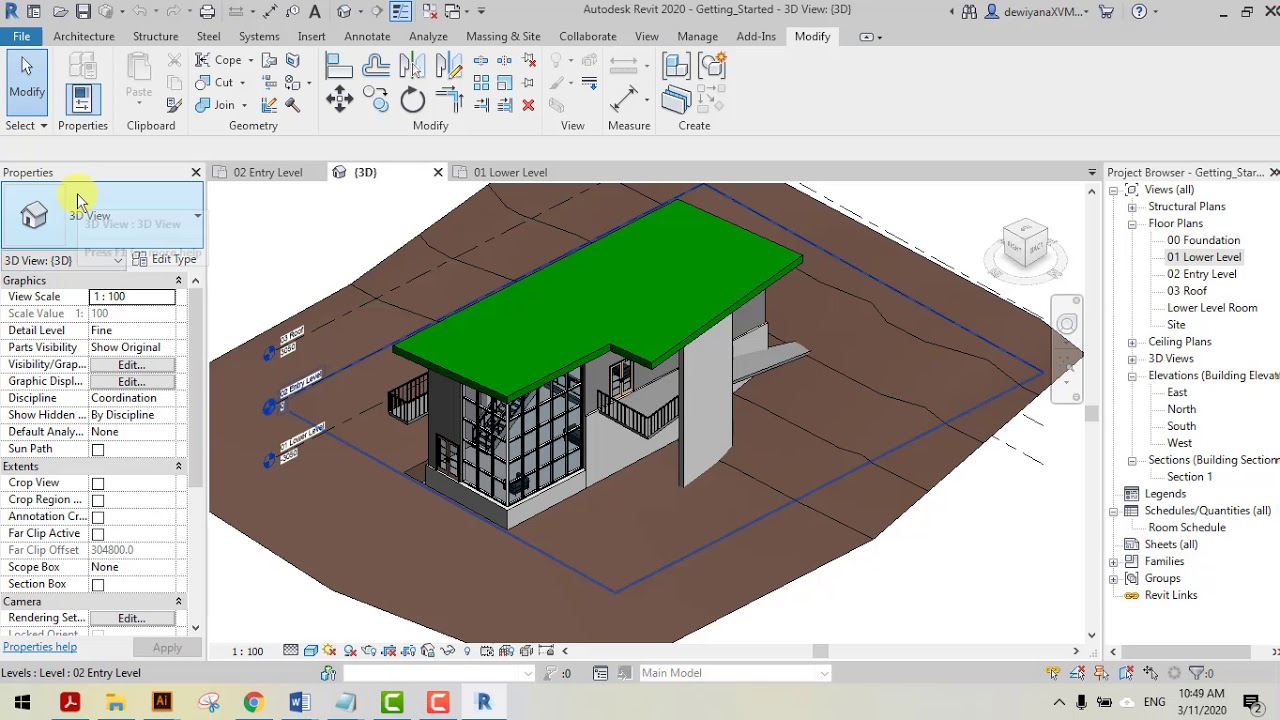
Task: Save the project with the Save icon
Action: point(83,12)
